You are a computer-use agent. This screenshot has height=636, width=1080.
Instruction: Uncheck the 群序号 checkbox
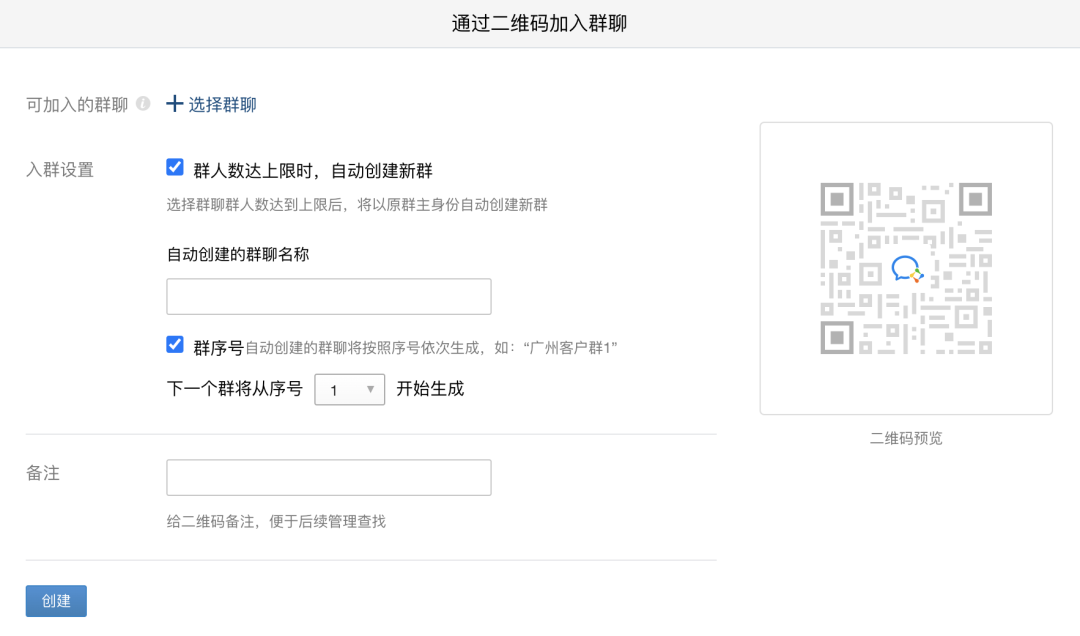click(175, 345)
